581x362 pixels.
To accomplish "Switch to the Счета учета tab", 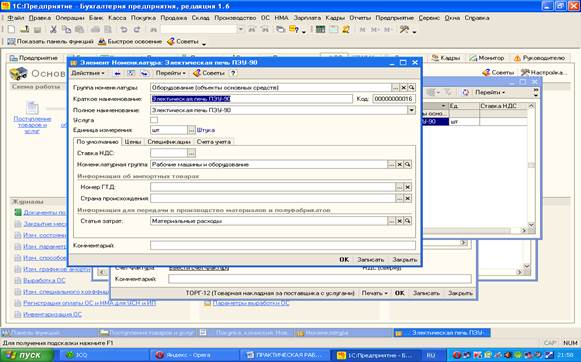I will 214,142.
